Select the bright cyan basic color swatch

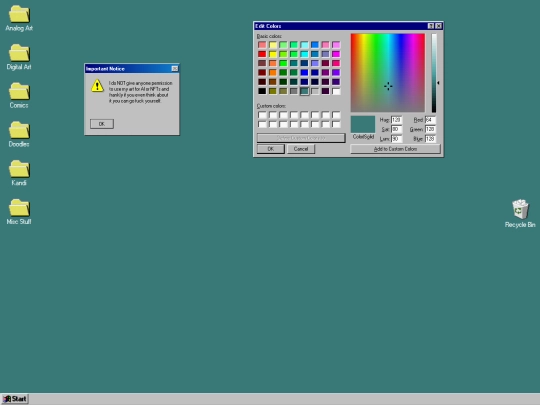304,54
